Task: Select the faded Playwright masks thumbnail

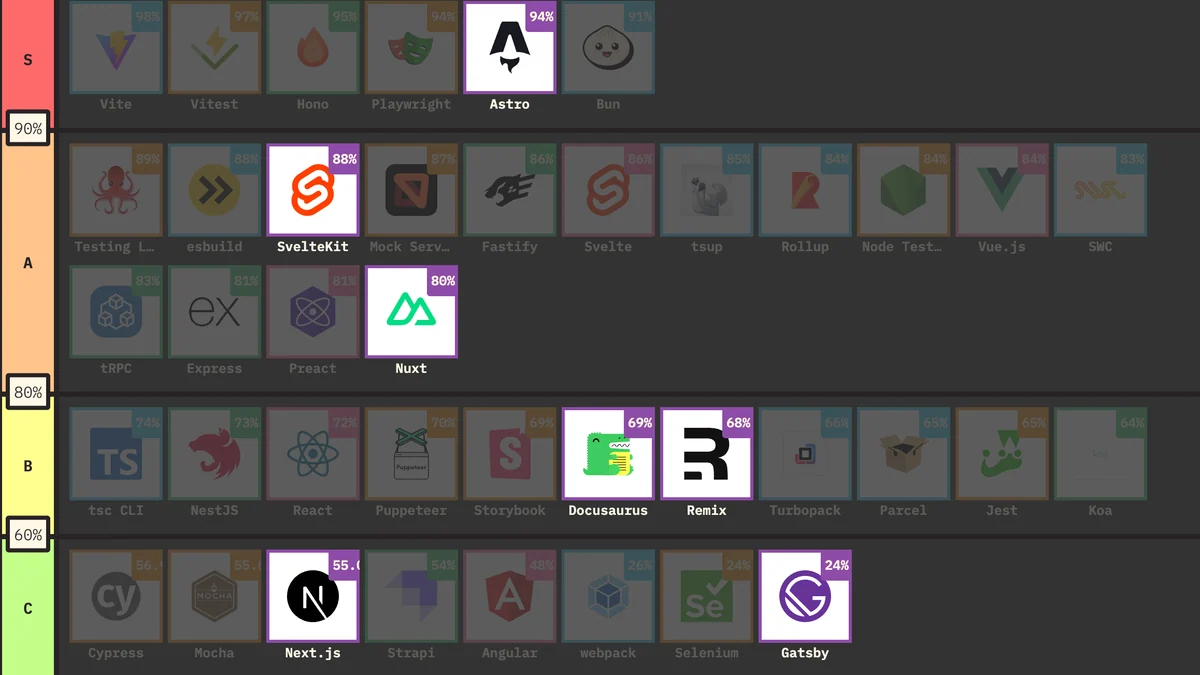Action: tap(411, 48)
